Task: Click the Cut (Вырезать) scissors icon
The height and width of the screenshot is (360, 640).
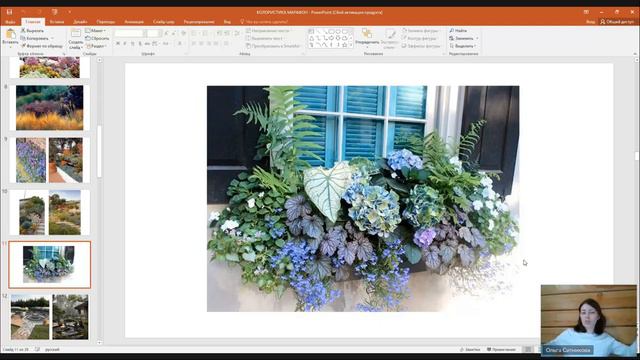Action: [23, 31]
